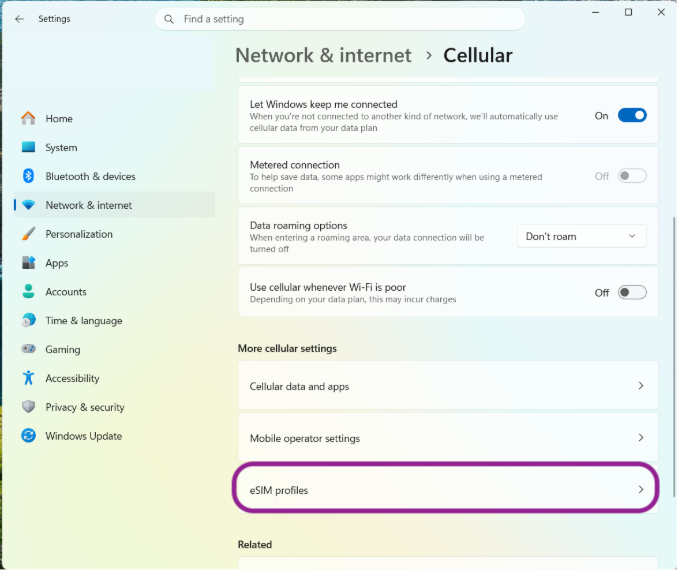Click Network & internet breadcrumb link
This screenshot has width=678, height=570.
click(323, 55)
